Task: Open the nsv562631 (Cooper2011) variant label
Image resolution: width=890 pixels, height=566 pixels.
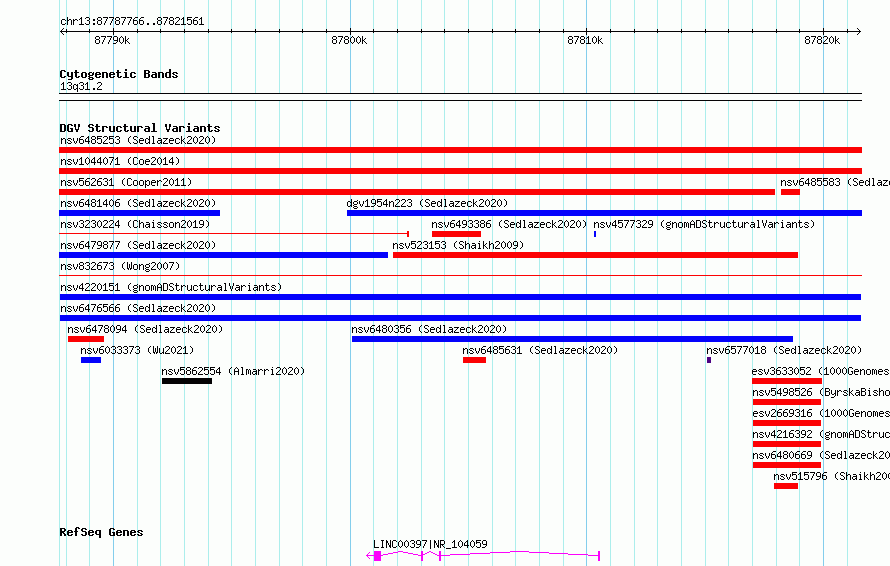Action: (126, 182)
